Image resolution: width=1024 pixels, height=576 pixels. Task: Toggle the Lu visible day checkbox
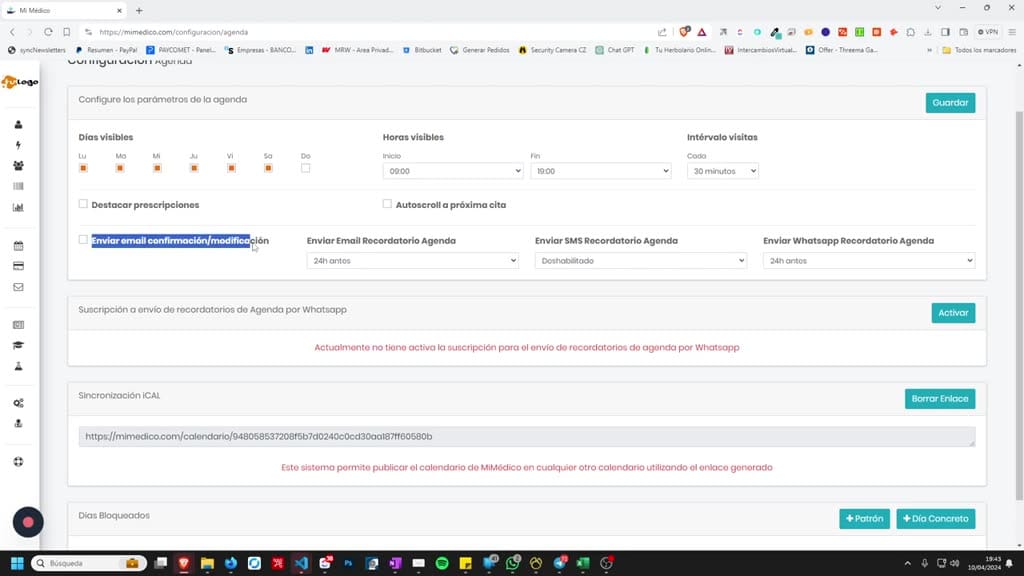(x=83, y=168)
